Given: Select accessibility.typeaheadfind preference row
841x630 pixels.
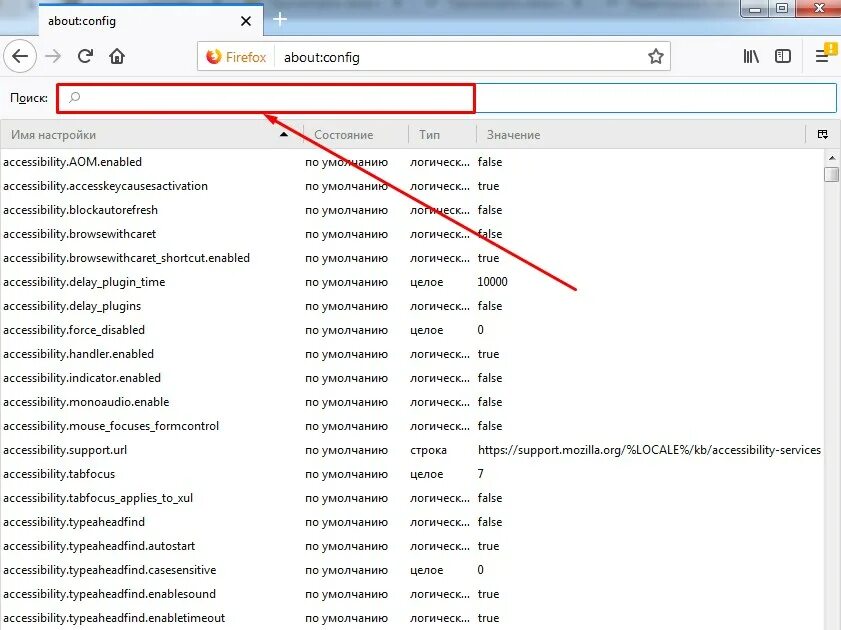Looking at the screenshot, I should (412, 522).
